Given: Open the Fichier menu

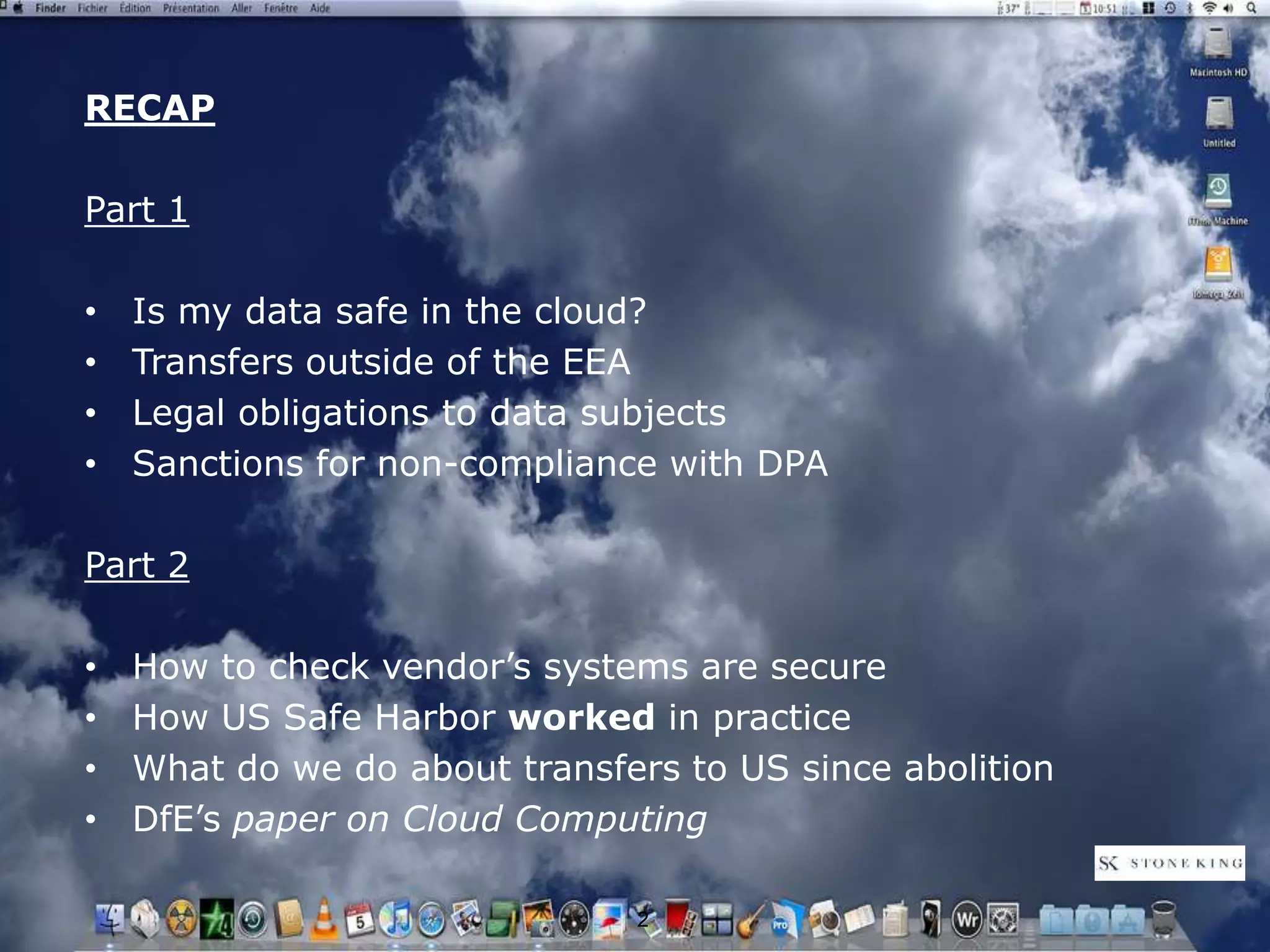Looking at the screenshot, I should [x=92, y=8].
